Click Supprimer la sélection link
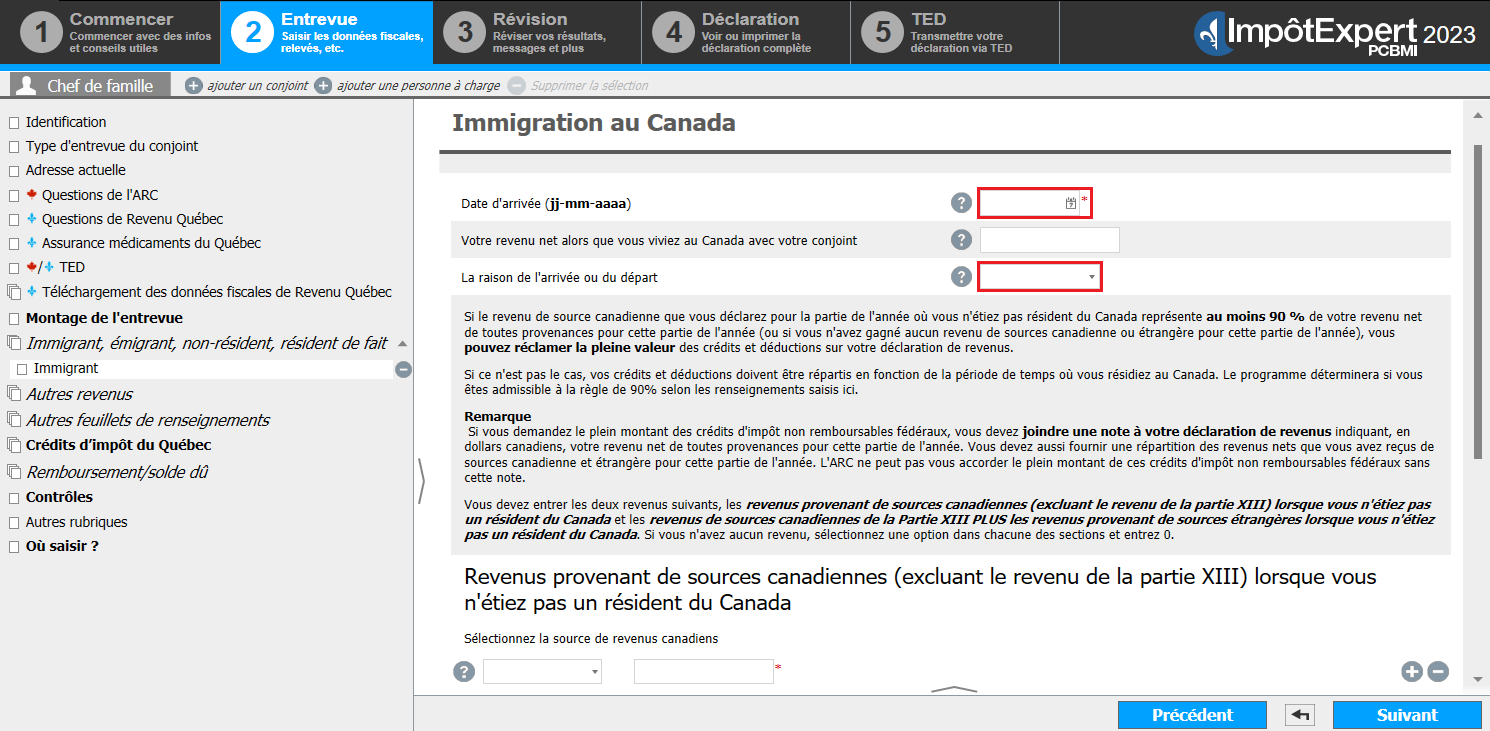Viewport: 1490px width, 731px height. (590, 86)
